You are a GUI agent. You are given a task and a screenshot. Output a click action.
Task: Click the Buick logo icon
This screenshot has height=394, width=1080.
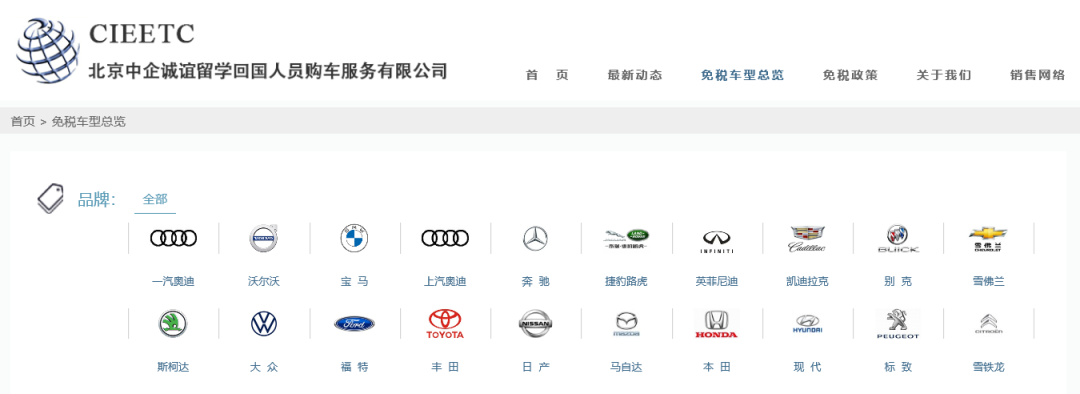point(898,238)
